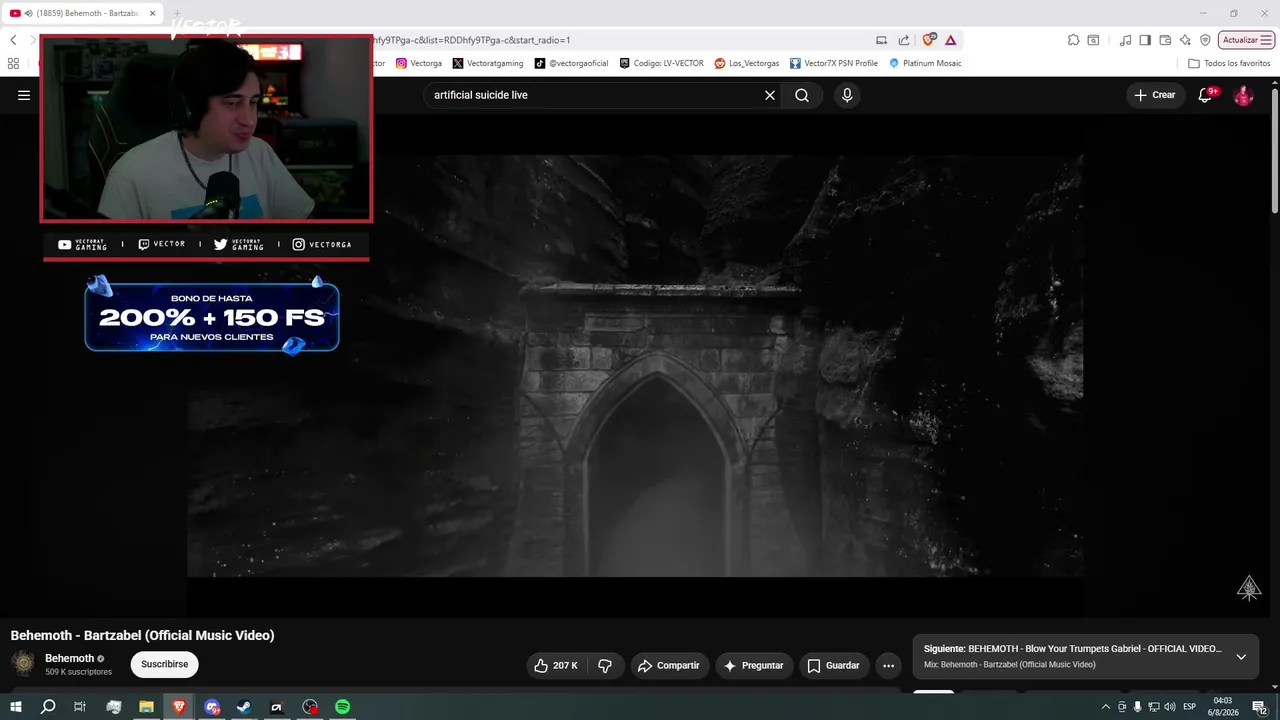Open the @vectorgaoficial TikTok bookmark

coord(571,63)
